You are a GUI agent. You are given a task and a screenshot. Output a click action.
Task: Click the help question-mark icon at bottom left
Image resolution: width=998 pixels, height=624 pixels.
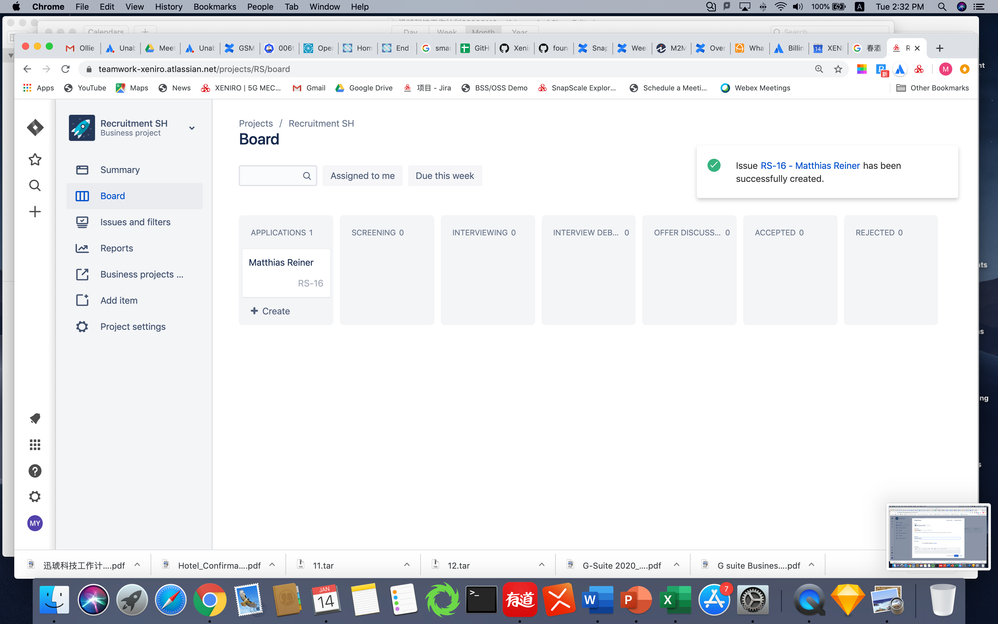point(34,471)
